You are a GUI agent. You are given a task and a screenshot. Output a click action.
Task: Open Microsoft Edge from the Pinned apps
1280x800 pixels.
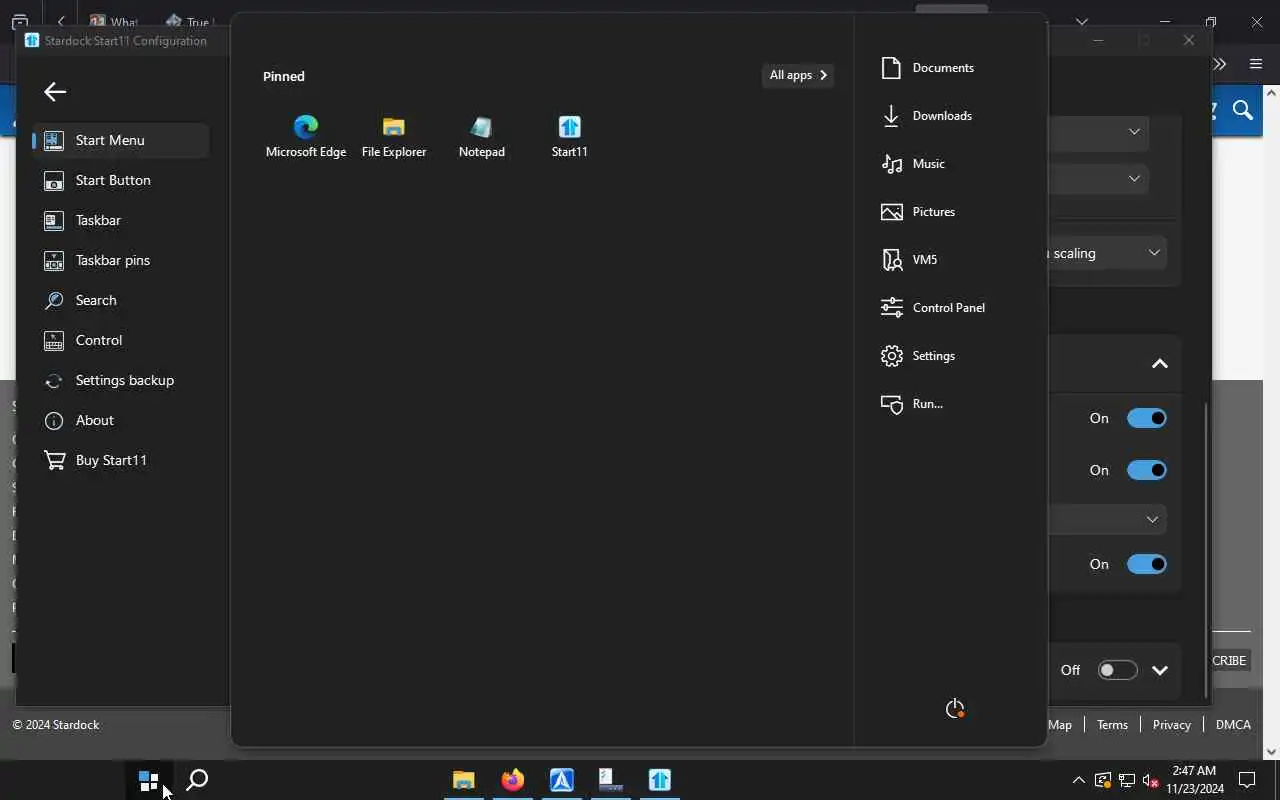point(305,137)
